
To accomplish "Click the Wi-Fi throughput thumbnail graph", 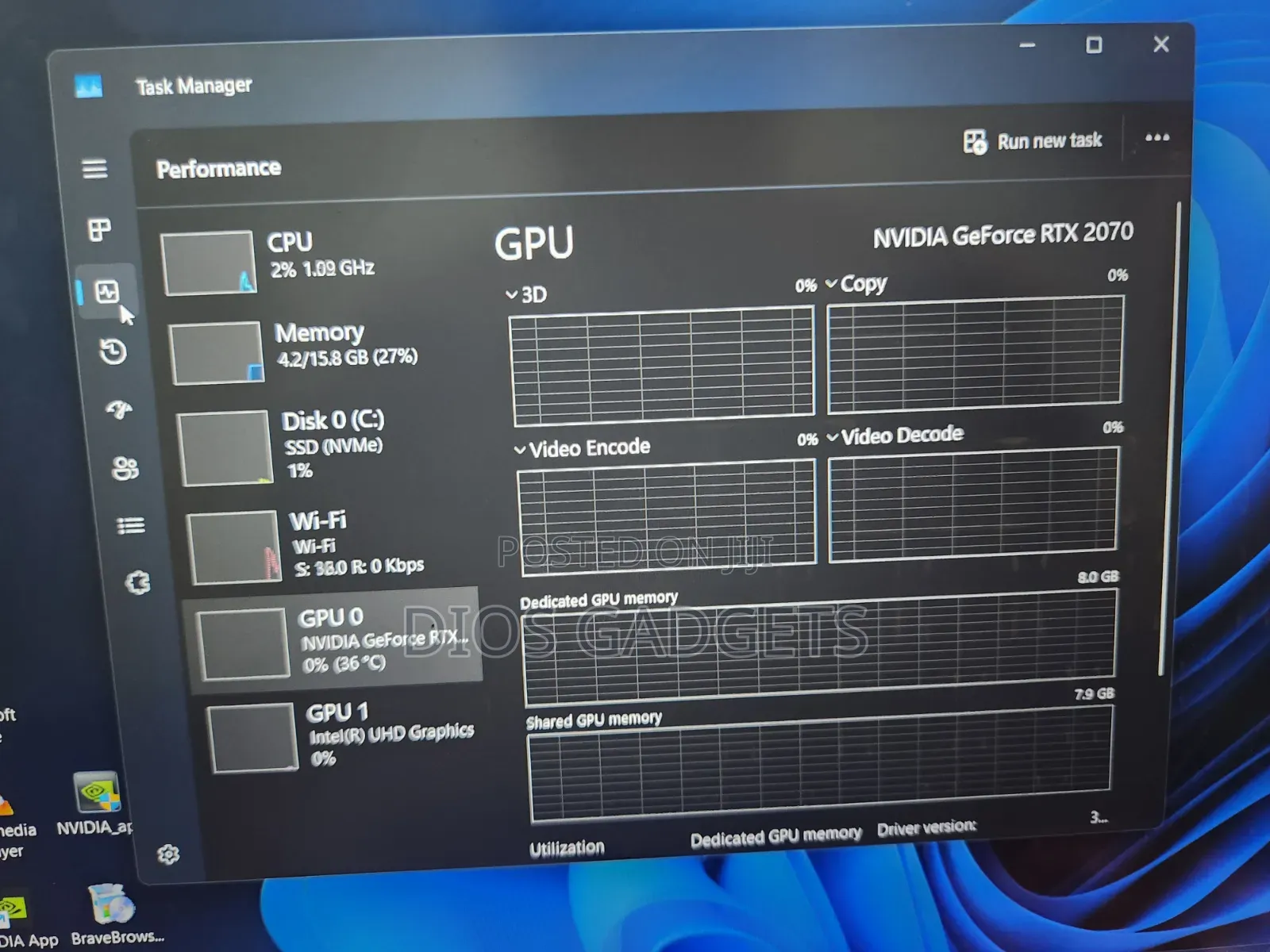I will point(234,547).
